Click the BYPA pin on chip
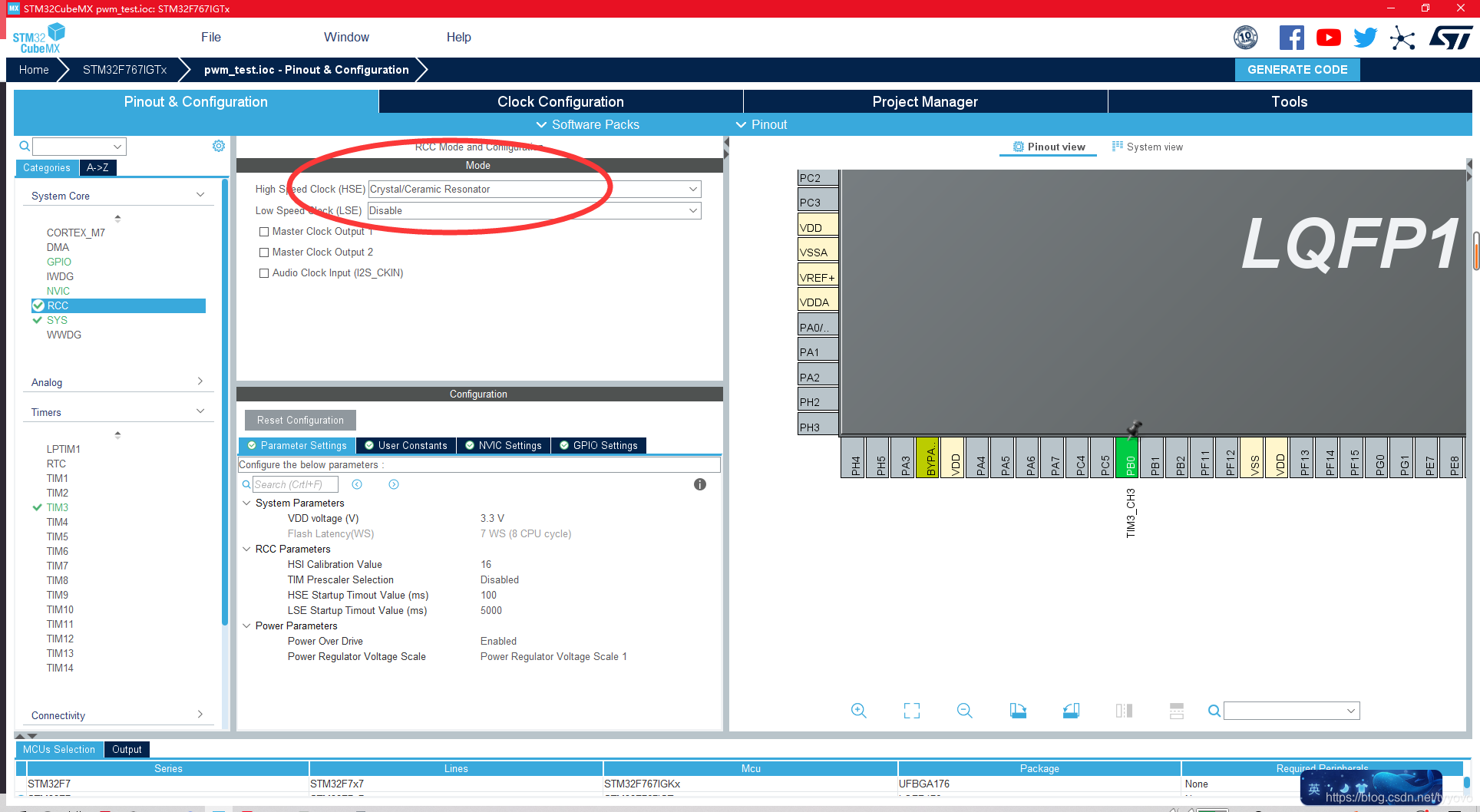 (928, 457)
